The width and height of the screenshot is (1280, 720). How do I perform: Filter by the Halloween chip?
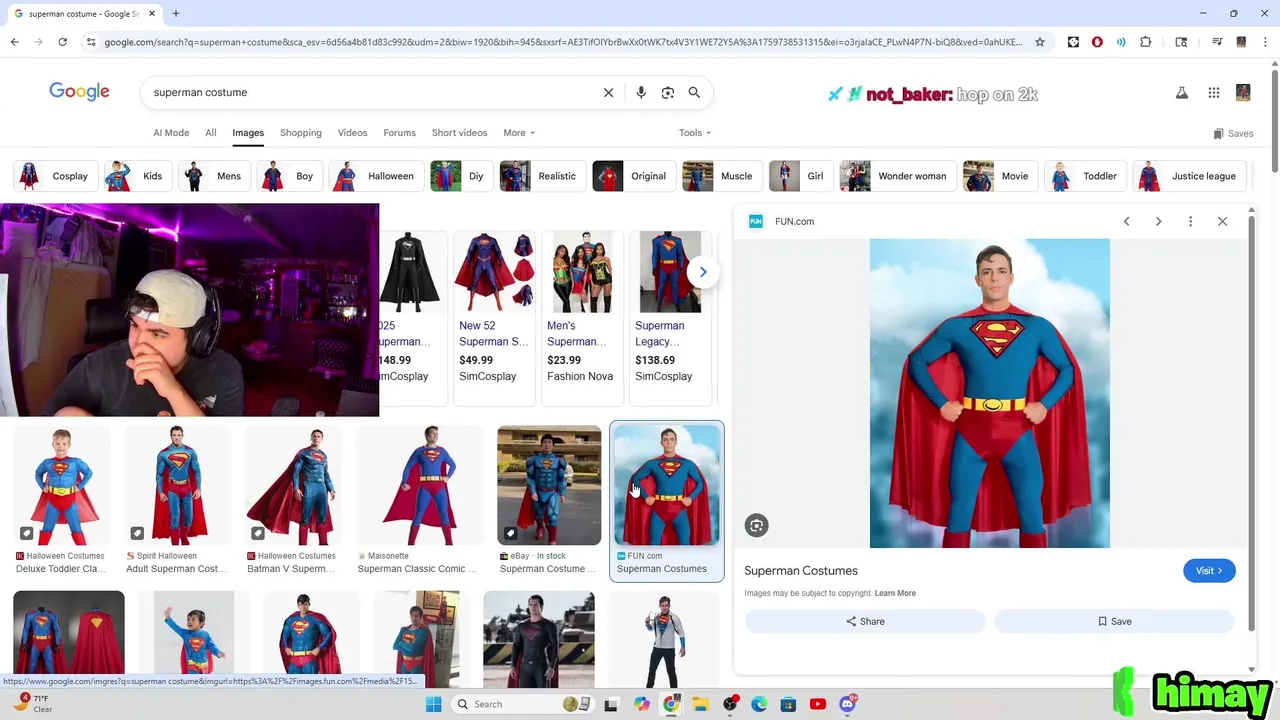[376, 176]
